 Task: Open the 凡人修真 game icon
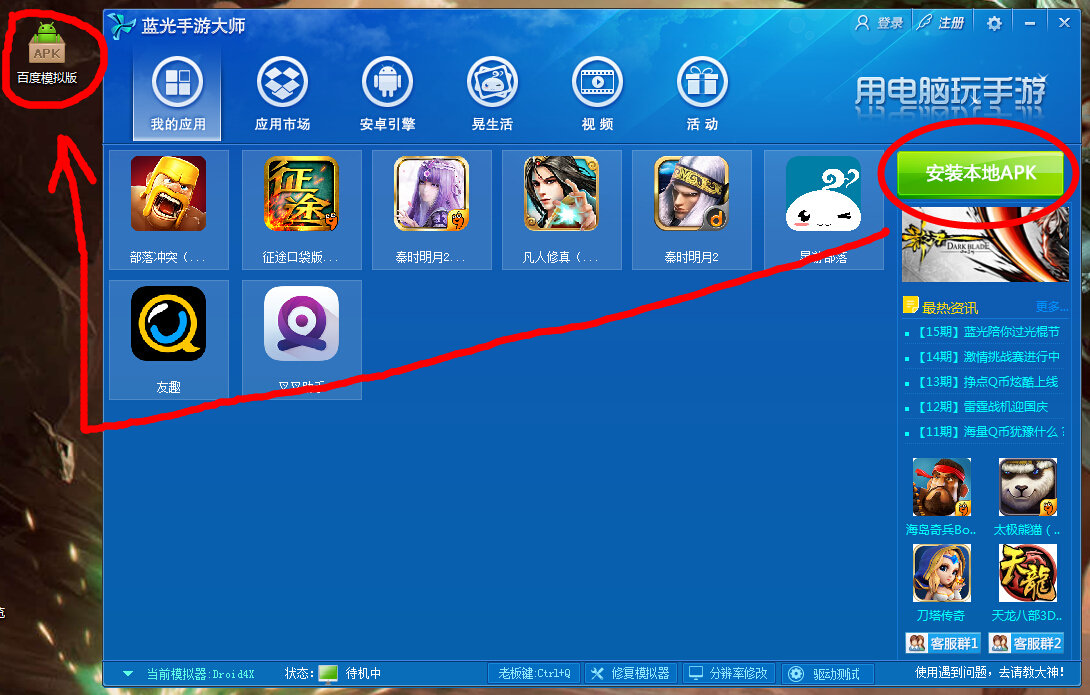coord(561,194)
